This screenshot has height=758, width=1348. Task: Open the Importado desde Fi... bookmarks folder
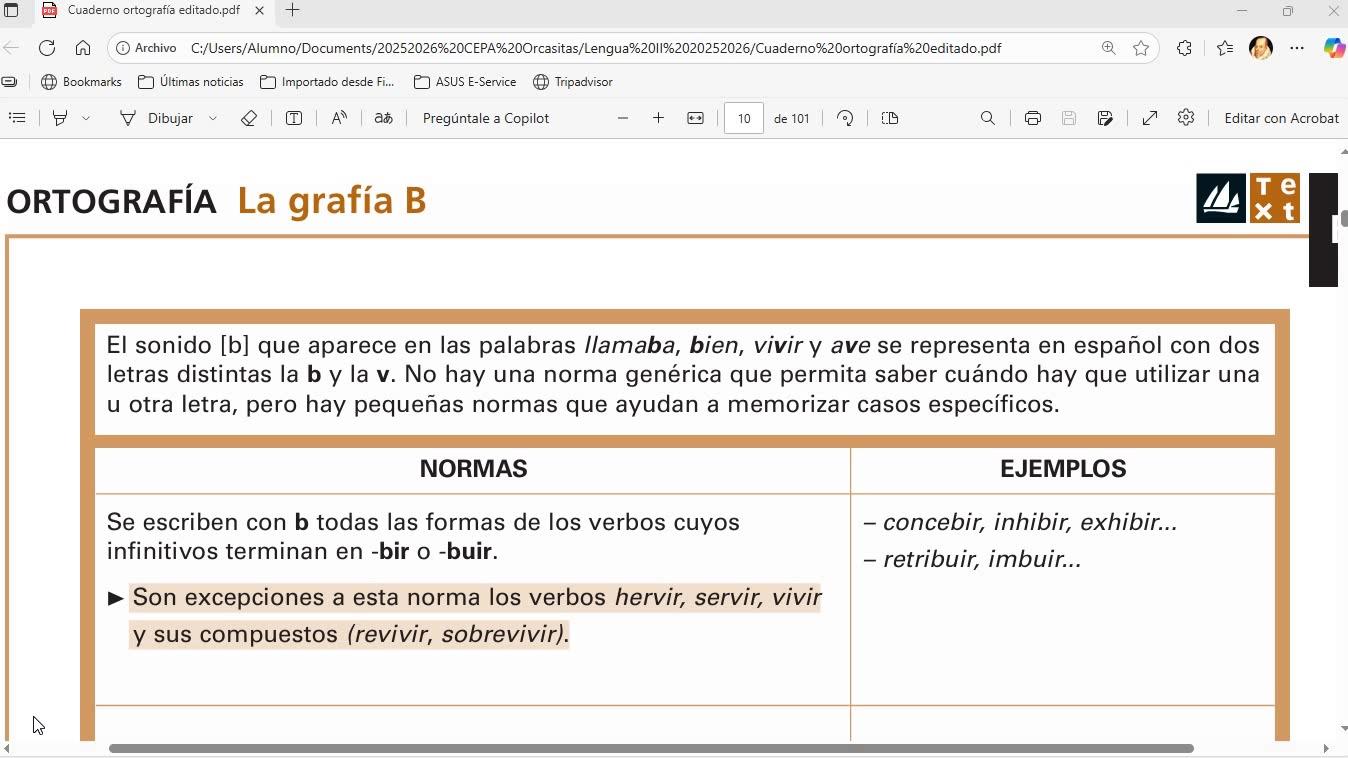327,82
